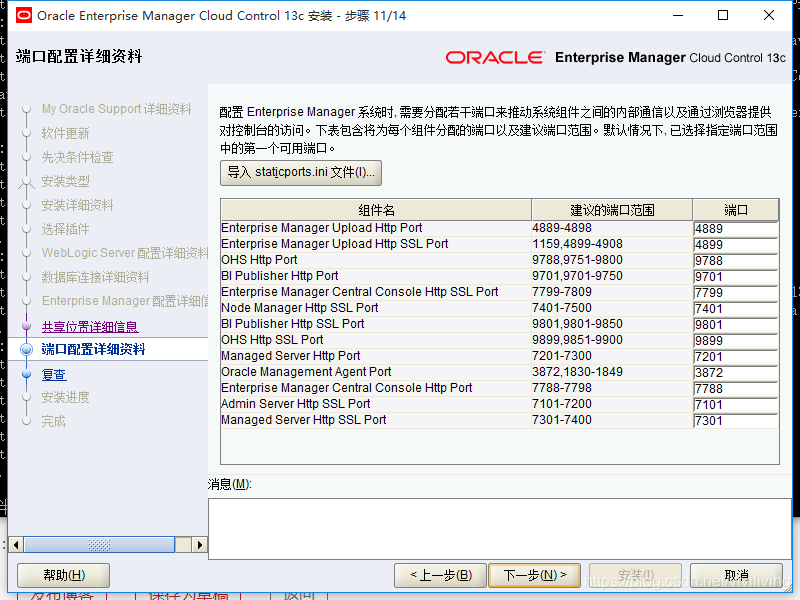
Task: Edit BI Publisher Http Port field 9701
Action: coord(736,277)
